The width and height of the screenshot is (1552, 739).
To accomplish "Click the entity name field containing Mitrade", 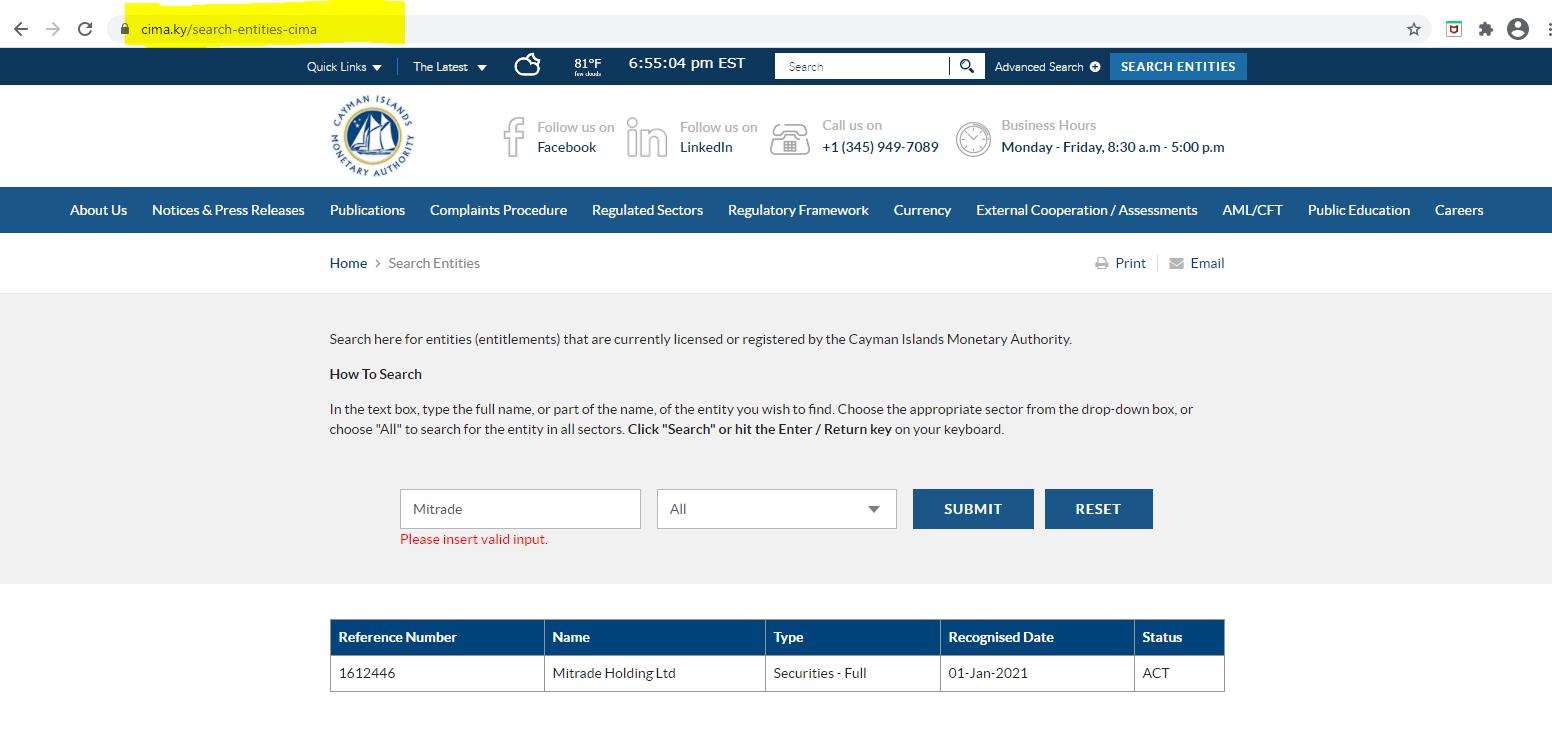I will pyautogui.click(x=520, y=509).
